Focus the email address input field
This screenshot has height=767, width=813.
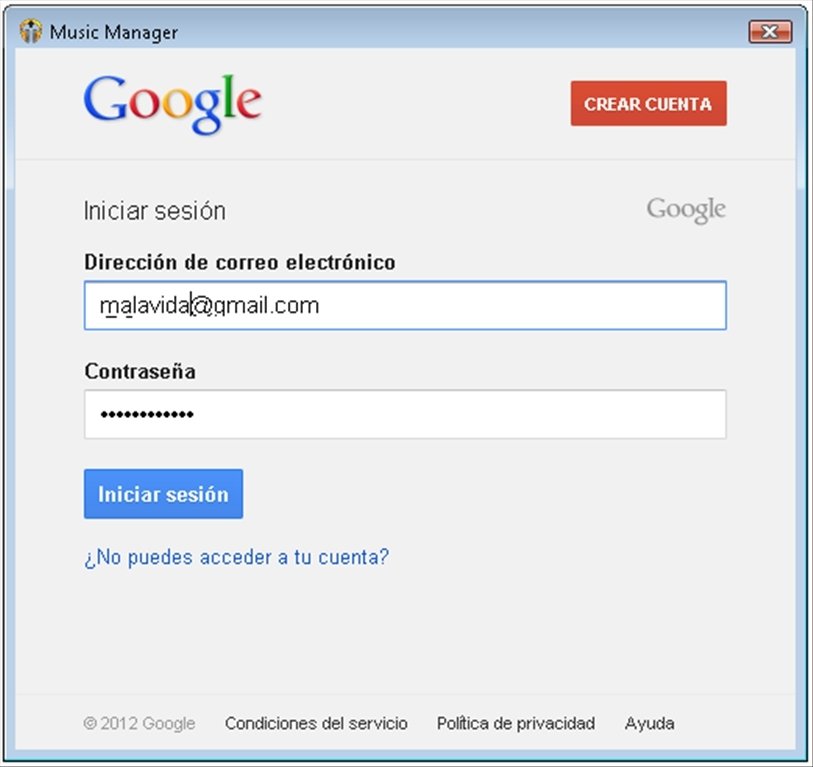click(405, 305)
